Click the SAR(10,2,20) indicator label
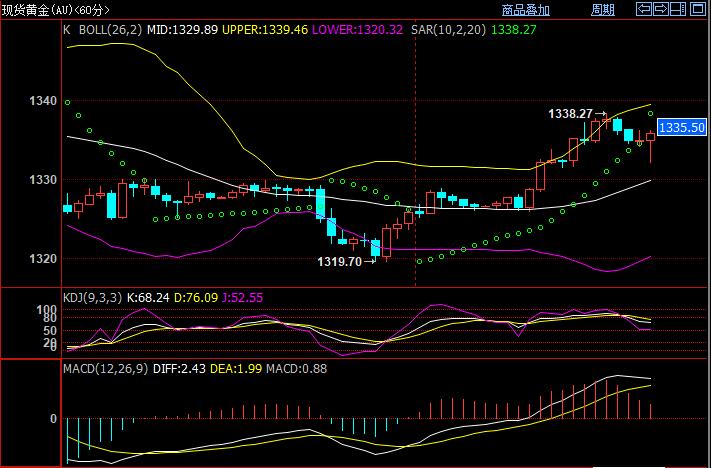711x468 pixels. [x=448, y=30]
